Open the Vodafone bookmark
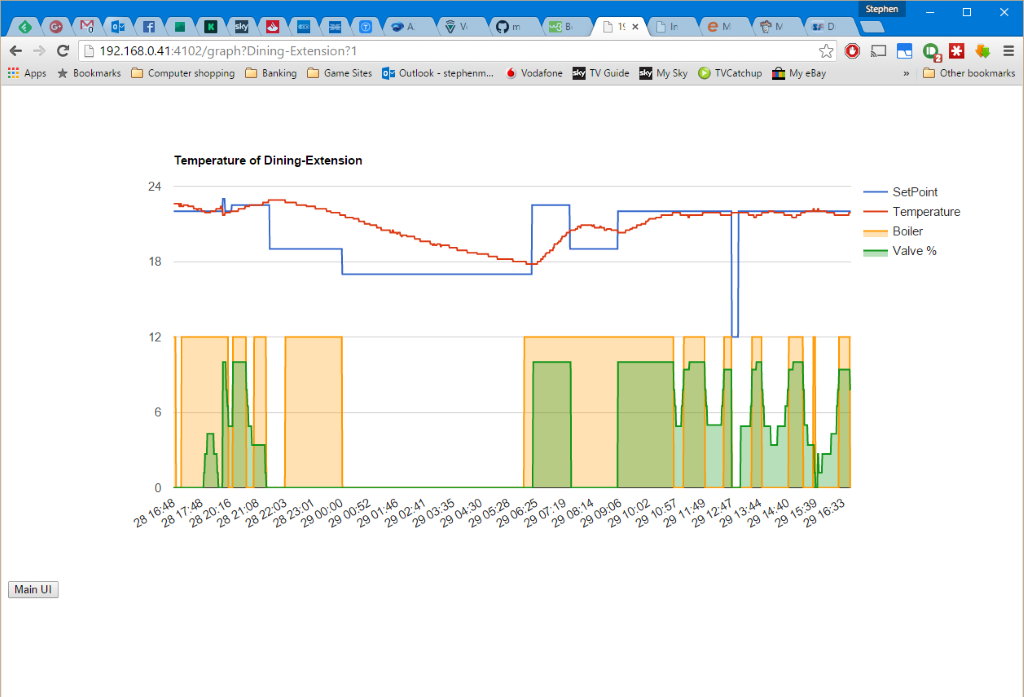Viewport: 1024px width, 697px height. pyautogui.click(x=534, y=73)
